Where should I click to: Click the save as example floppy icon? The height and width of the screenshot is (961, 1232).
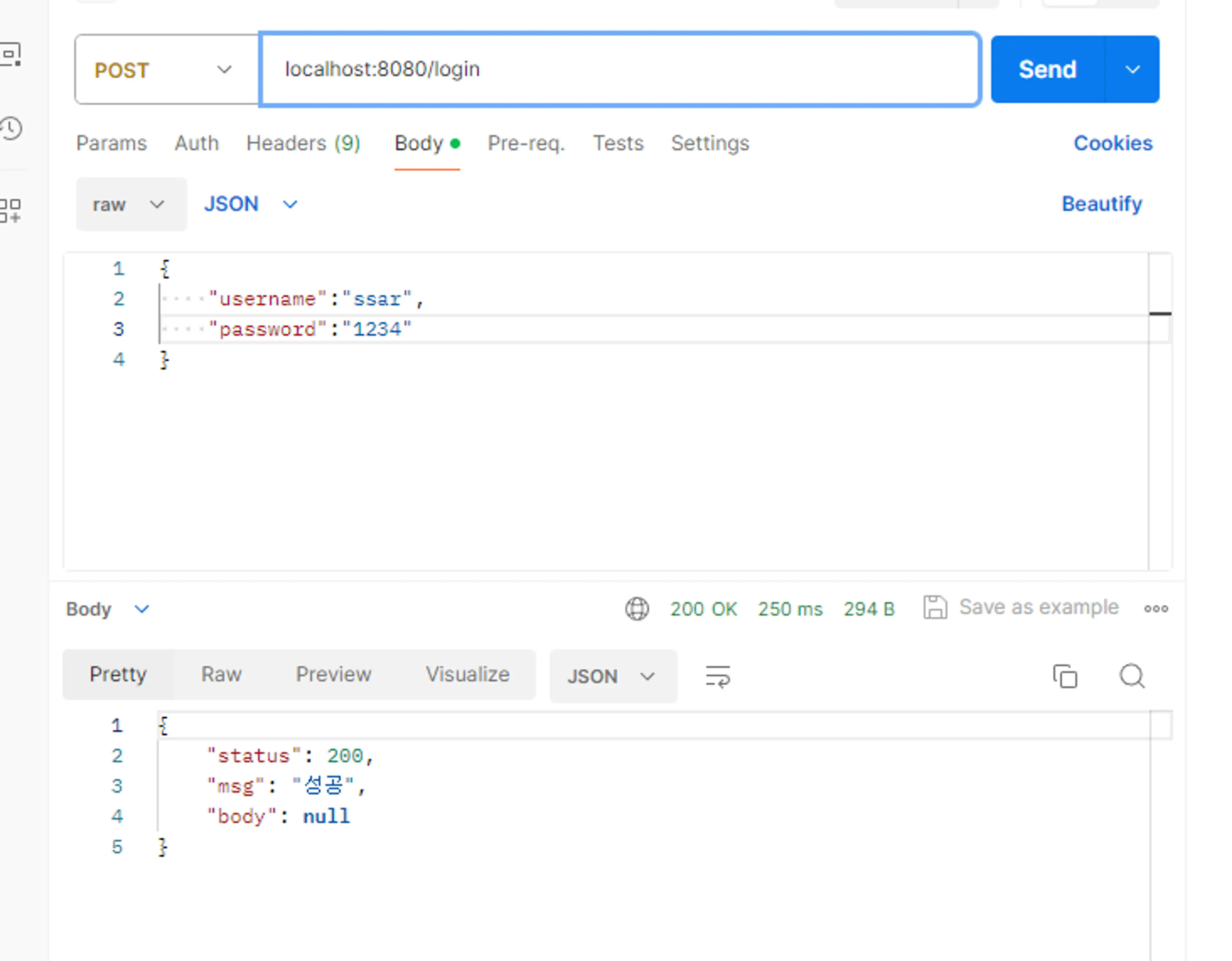point(935,608)
